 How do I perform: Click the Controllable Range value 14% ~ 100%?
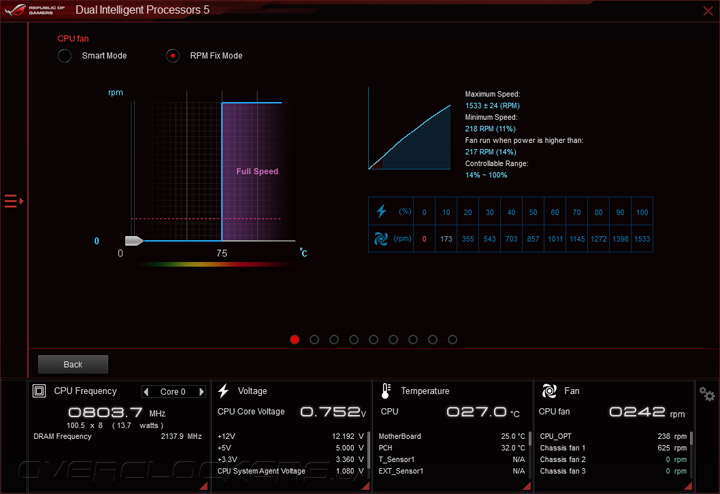(486, 175)
